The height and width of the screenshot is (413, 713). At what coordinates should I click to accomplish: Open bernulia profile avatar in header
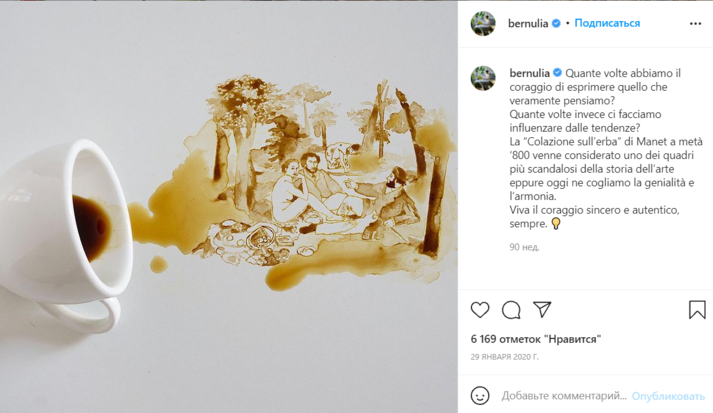483,24
